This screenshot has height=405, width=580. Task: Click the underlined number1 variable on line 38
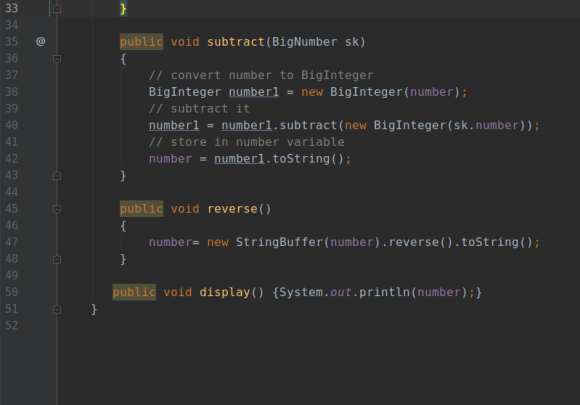tap(254, 92)
